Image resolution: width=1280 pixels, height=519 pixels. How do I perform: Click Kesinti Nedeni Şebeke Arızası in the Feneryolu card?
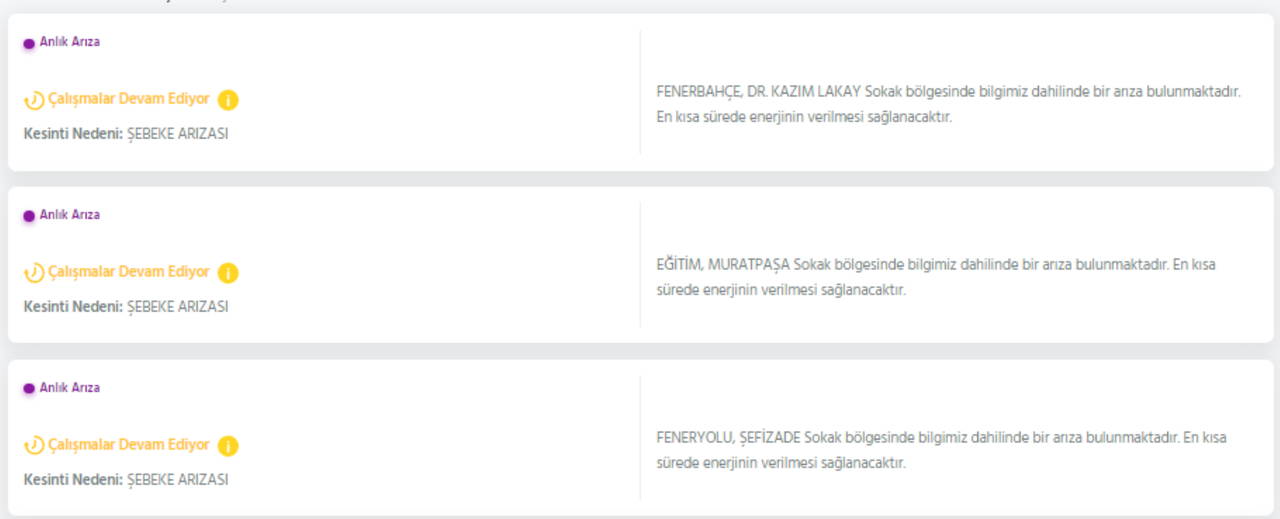126,480
